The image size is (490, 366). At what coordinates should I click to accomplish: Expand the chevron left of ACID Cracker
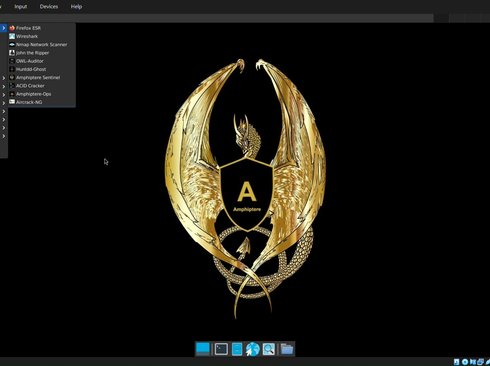pos(4,86)
